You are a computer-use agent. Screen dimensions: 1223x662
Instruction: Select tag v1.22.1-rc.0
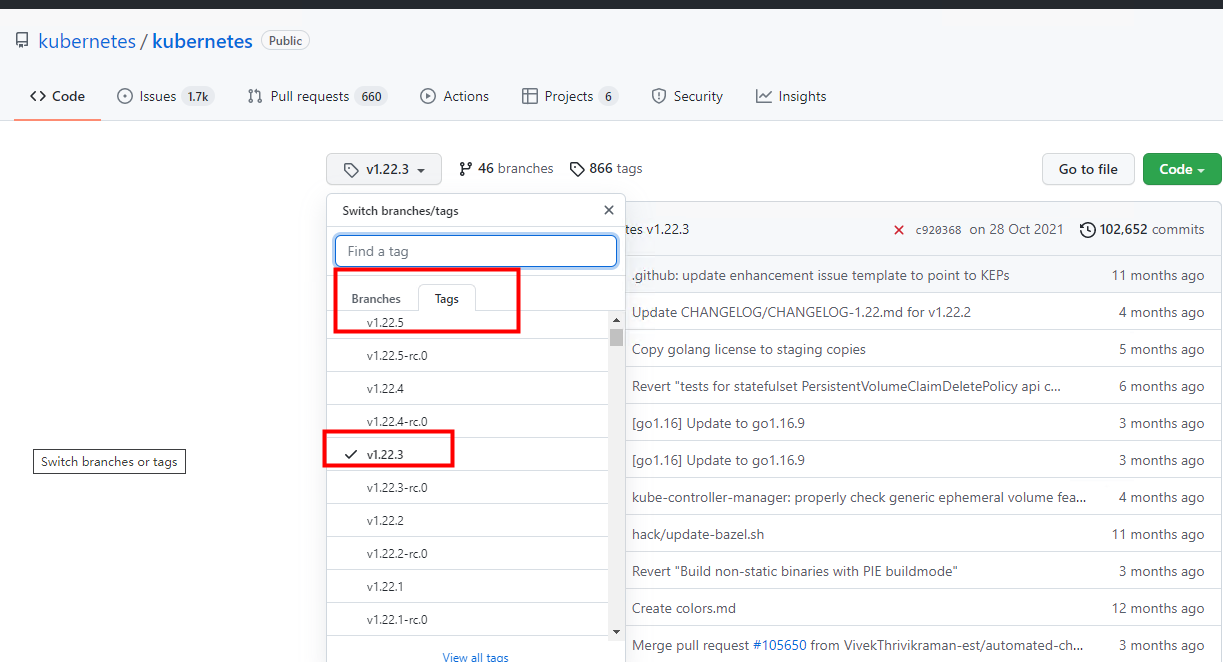tap(467, 619)
